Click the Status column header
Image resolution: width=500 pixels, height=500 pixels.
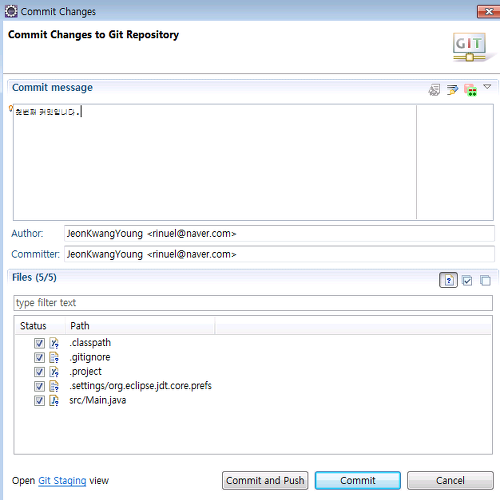[x=40, y=326]
